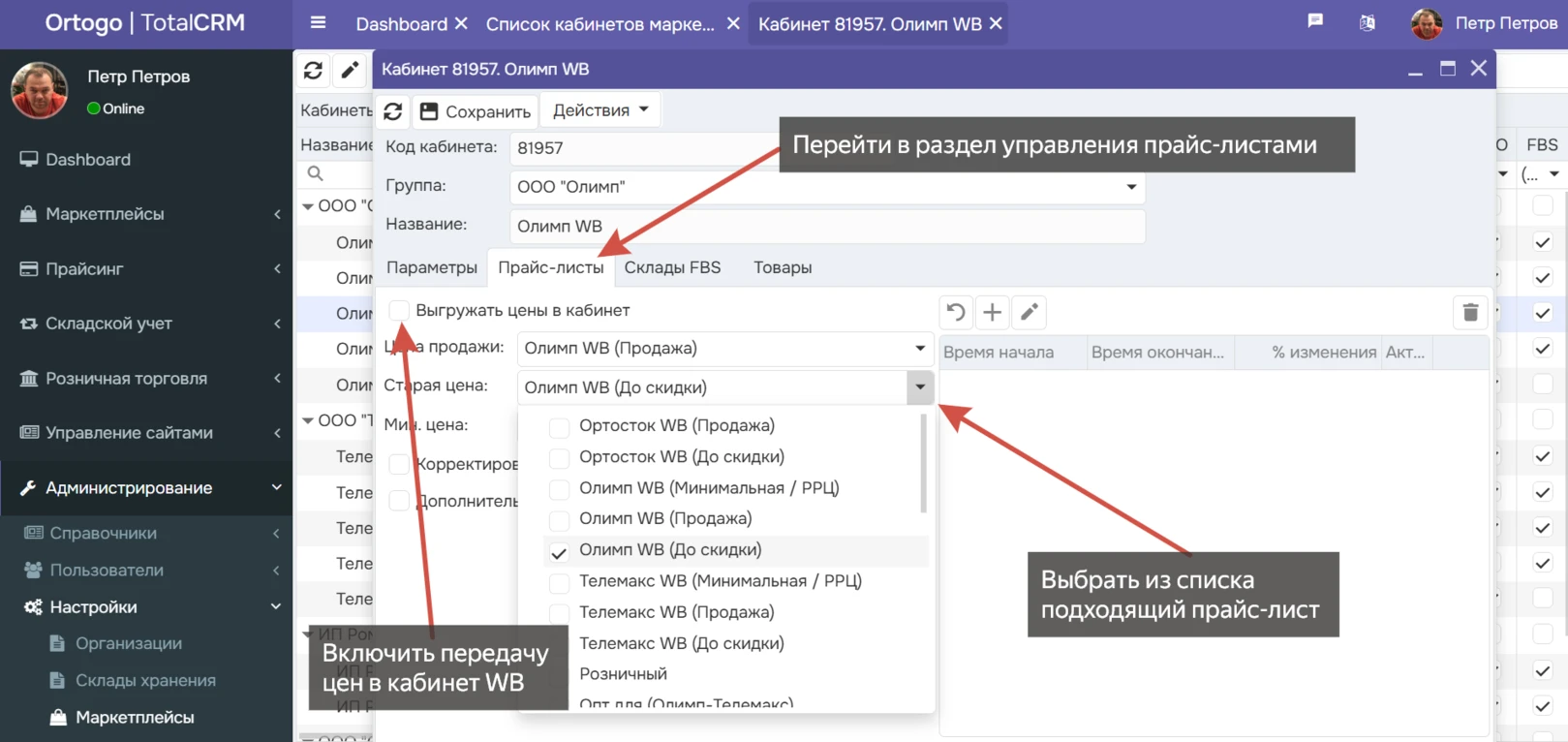Open Dashboard in the sidebar
The width and height of the screenshot is (1568, 742).
(145, 159)
